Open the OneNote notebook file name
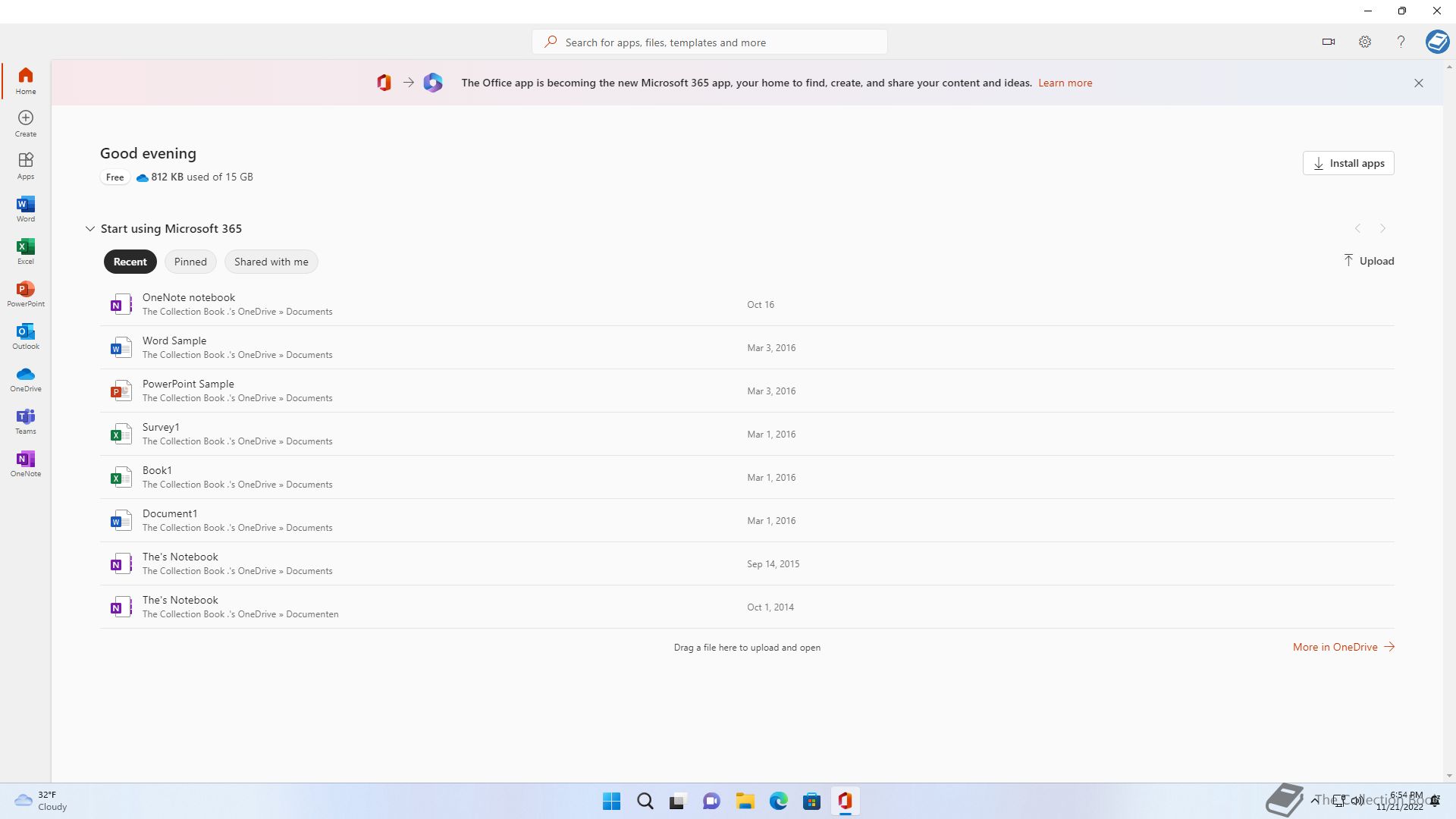The width and height of the screenshot is (1456, 819). tap(189, 297)
